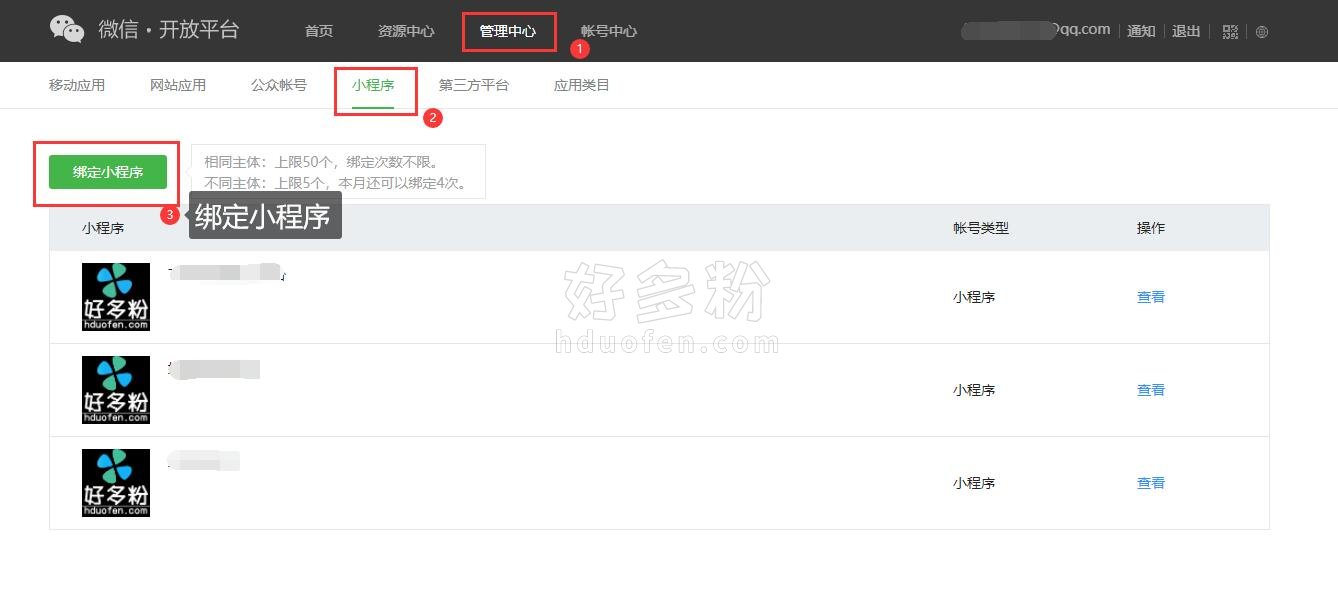Screen dimensions: 1338x613
Task: Open first mini program's logo thumbnail
Action: coord(116,297)
